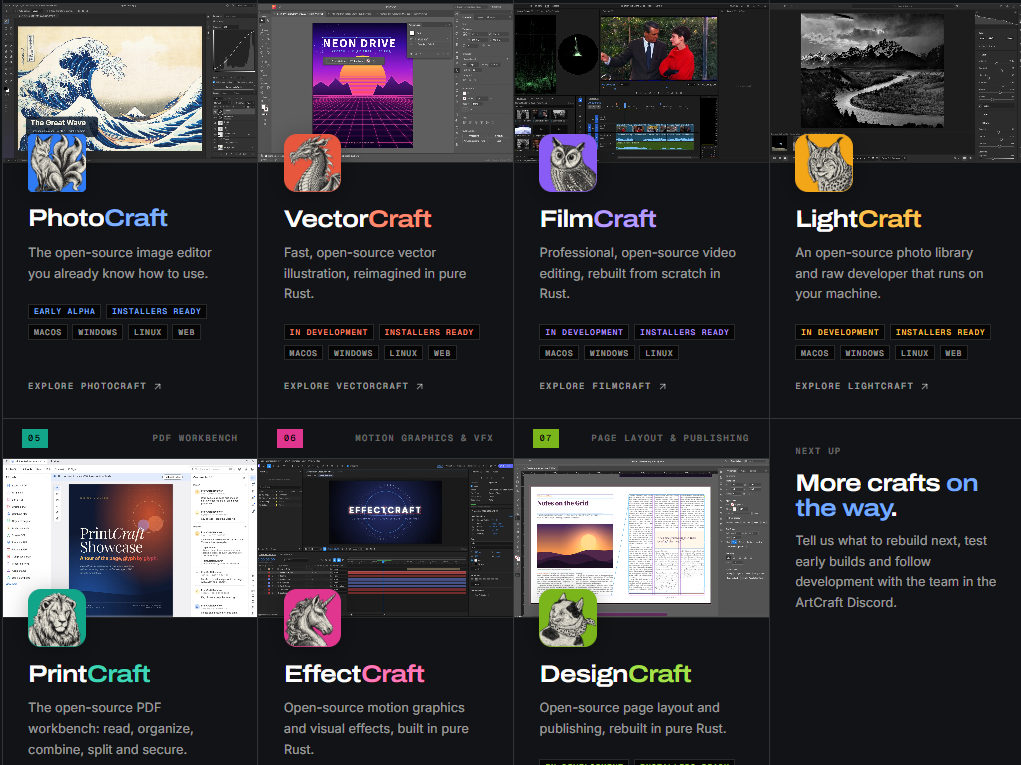Image resolution: width=1021 pixels, height=765 pixels.
Task: Click the FilmCraft owl app icon
Action: [x=568, y=163]
